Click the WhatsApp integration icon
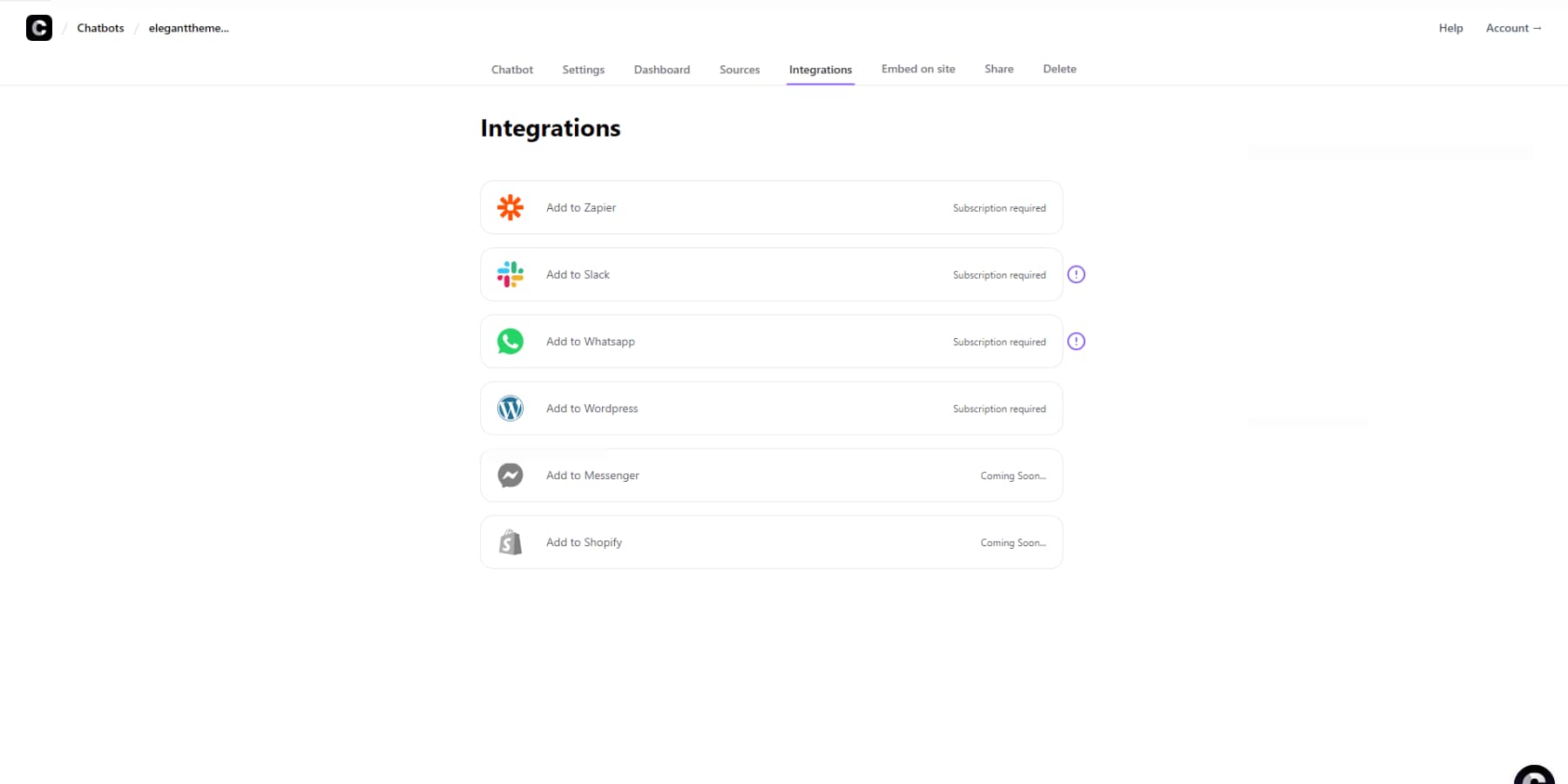The image size is (1568, 784). [510, 341]
